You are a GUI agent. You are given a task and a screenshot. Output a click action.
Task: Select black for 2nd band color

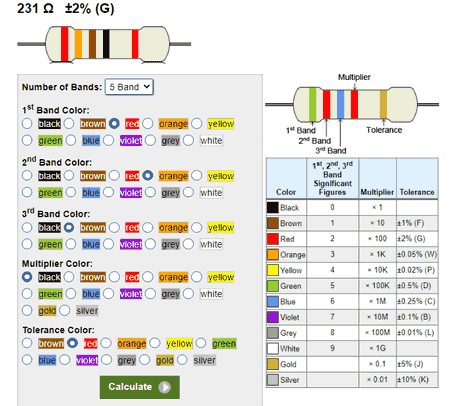[x=27, y=176]
